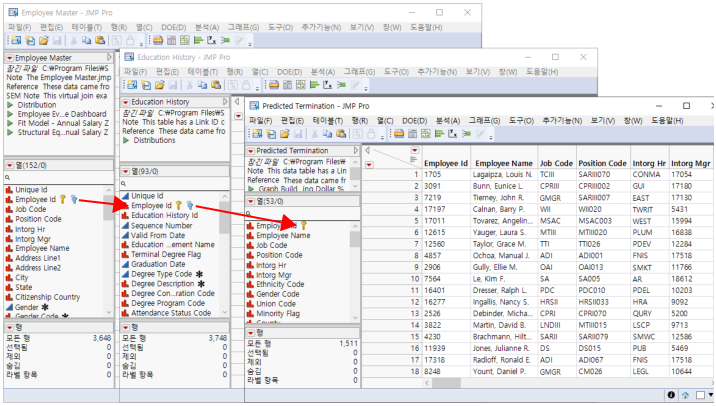Click the orange-red table icon in Education History toolbar

point(274,85)
